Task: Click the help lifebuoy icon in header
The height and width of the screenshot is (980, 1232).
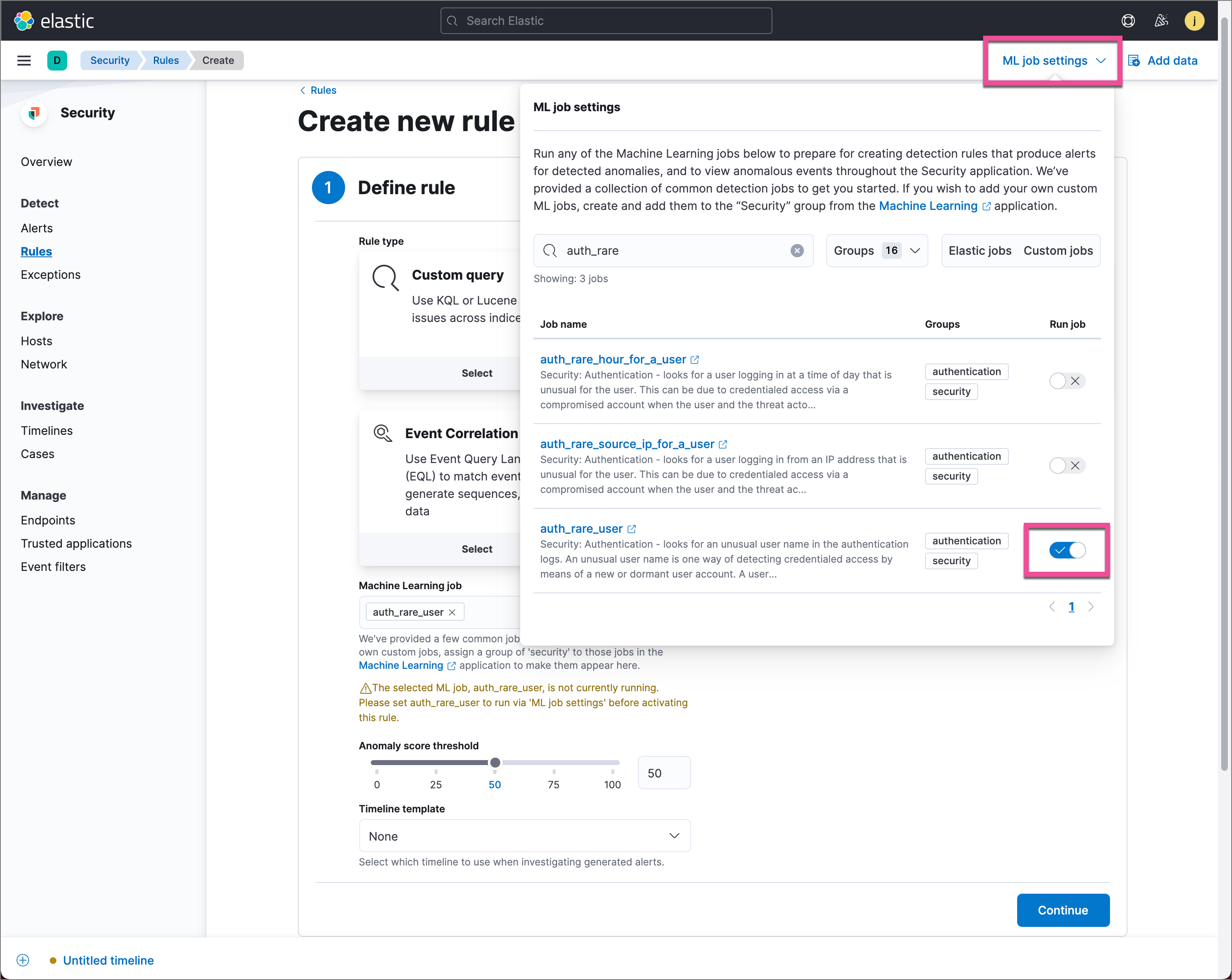Action: point(1127,21)
